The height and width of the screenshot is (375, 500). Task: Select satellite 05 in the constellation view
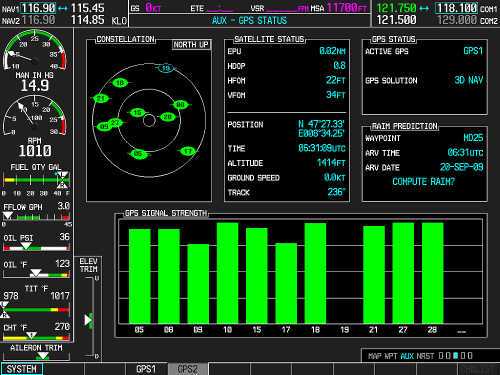[x=138, y=154]
